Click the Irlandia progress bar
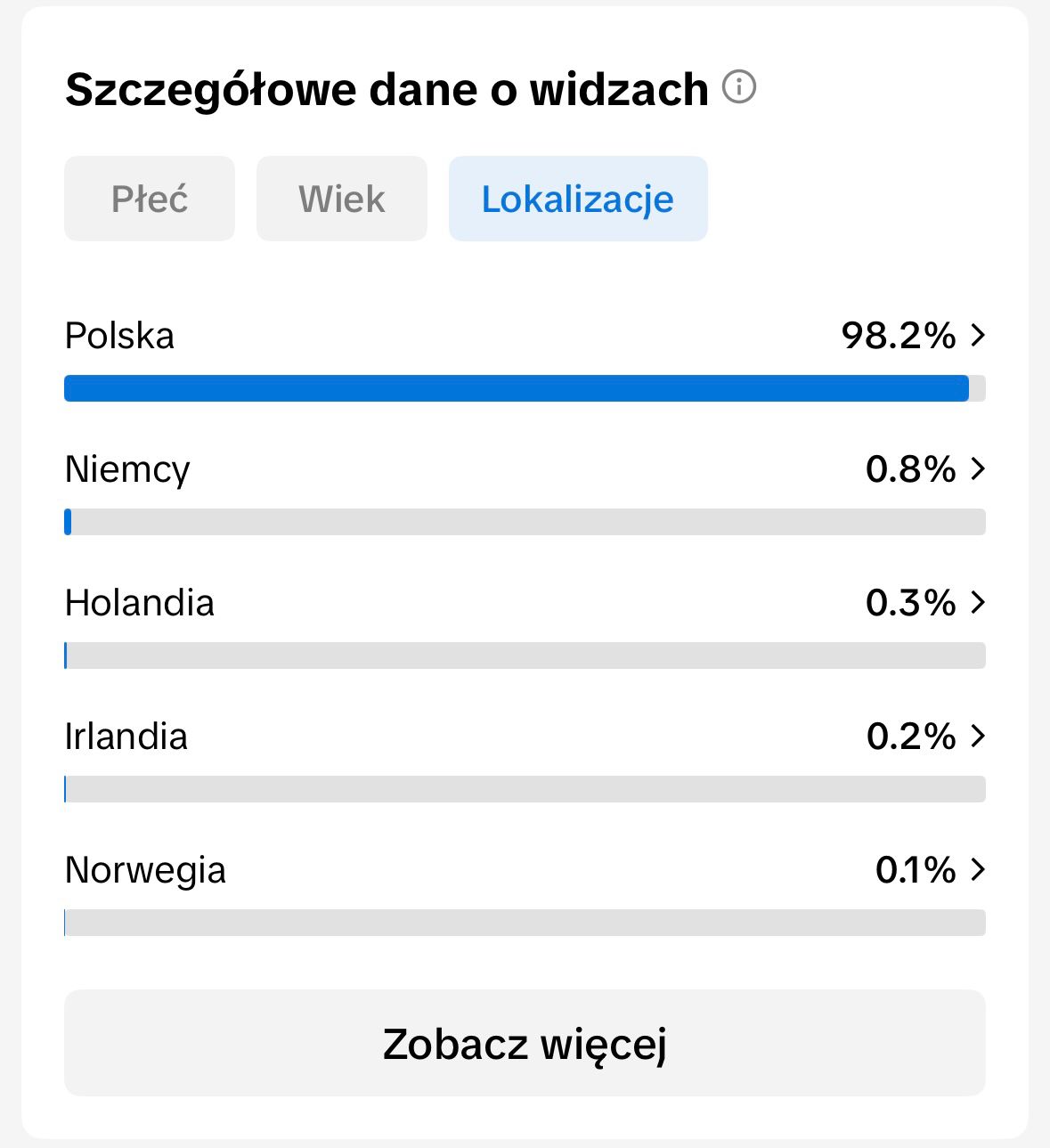Viewport: 1050px width, 1148px height. pos(525,789)
